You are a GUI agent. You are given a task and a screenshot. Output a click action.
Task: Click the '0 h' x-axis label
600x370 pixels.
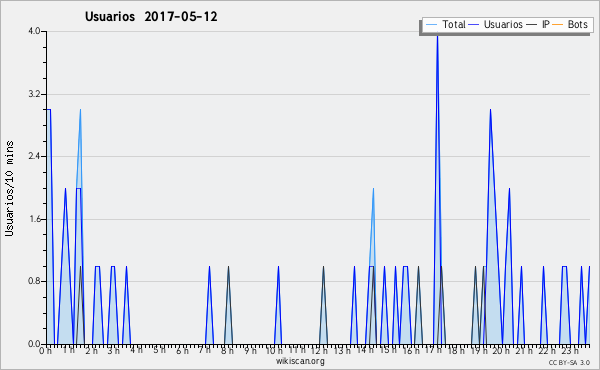tap(46, 351)
